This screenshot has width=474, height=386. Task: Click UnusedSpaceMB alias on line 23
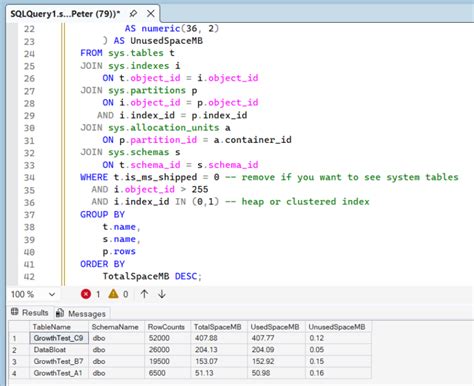pyautogui.click(x=166, y=41)
